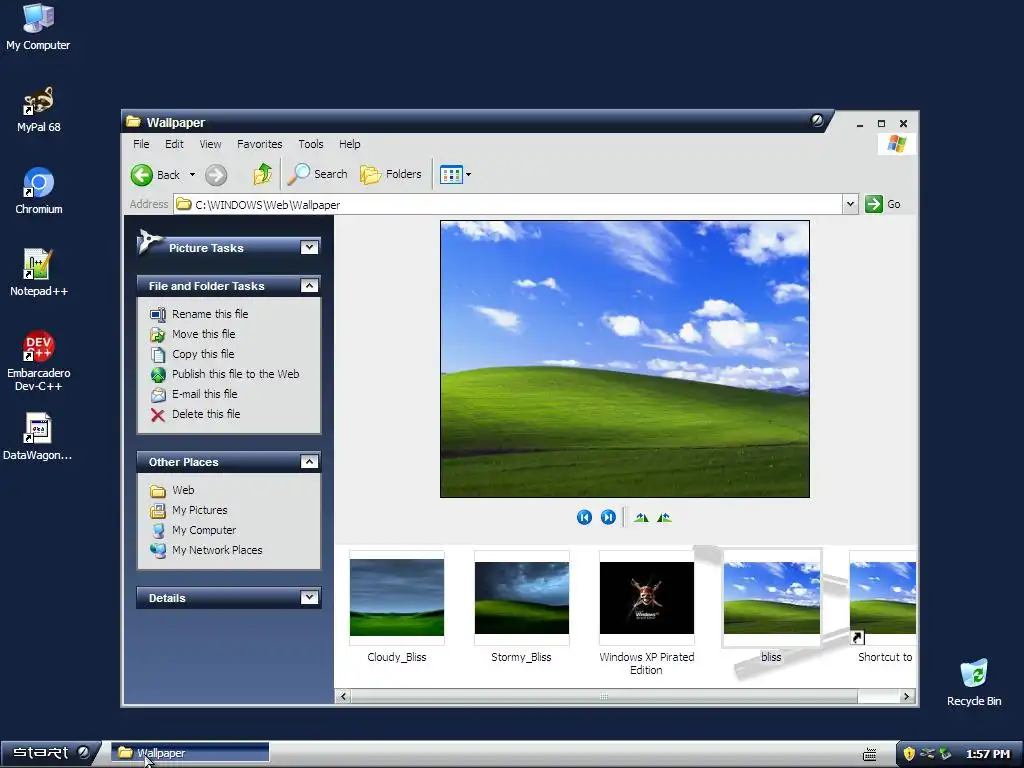Viewport: 1024px width, 768px height.
Task: Click the large Bliss preview image
Action: pos(625,359)
